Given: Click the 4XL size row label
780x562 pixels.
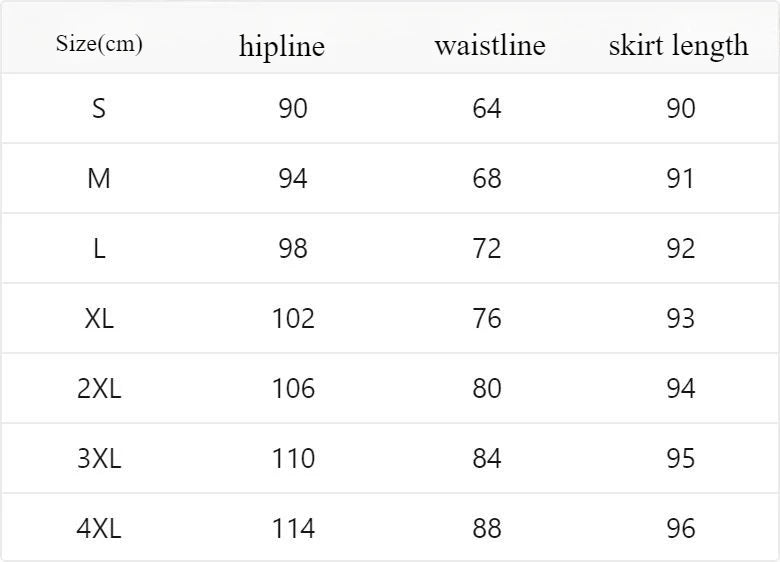Looking at the screenshot, I should tap(99, 528).
